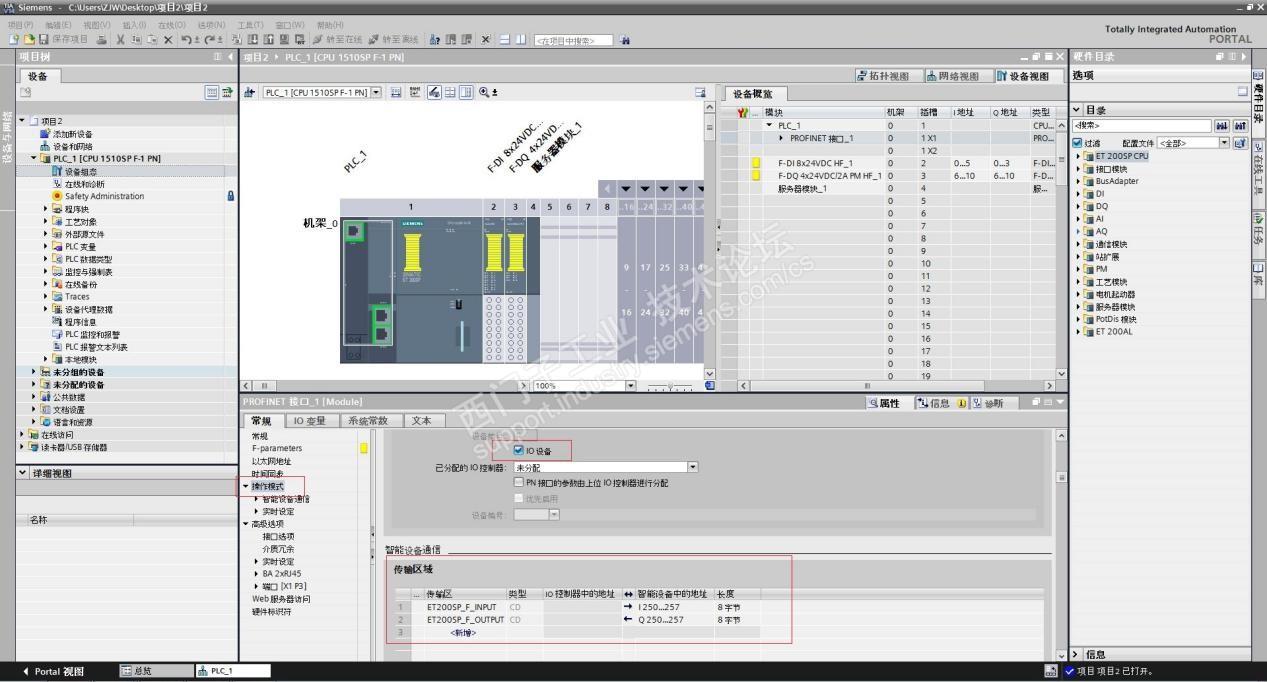Click the zoom magnifier icon in device view toolbar
The image size is (1267, 682).
[485, 92]
